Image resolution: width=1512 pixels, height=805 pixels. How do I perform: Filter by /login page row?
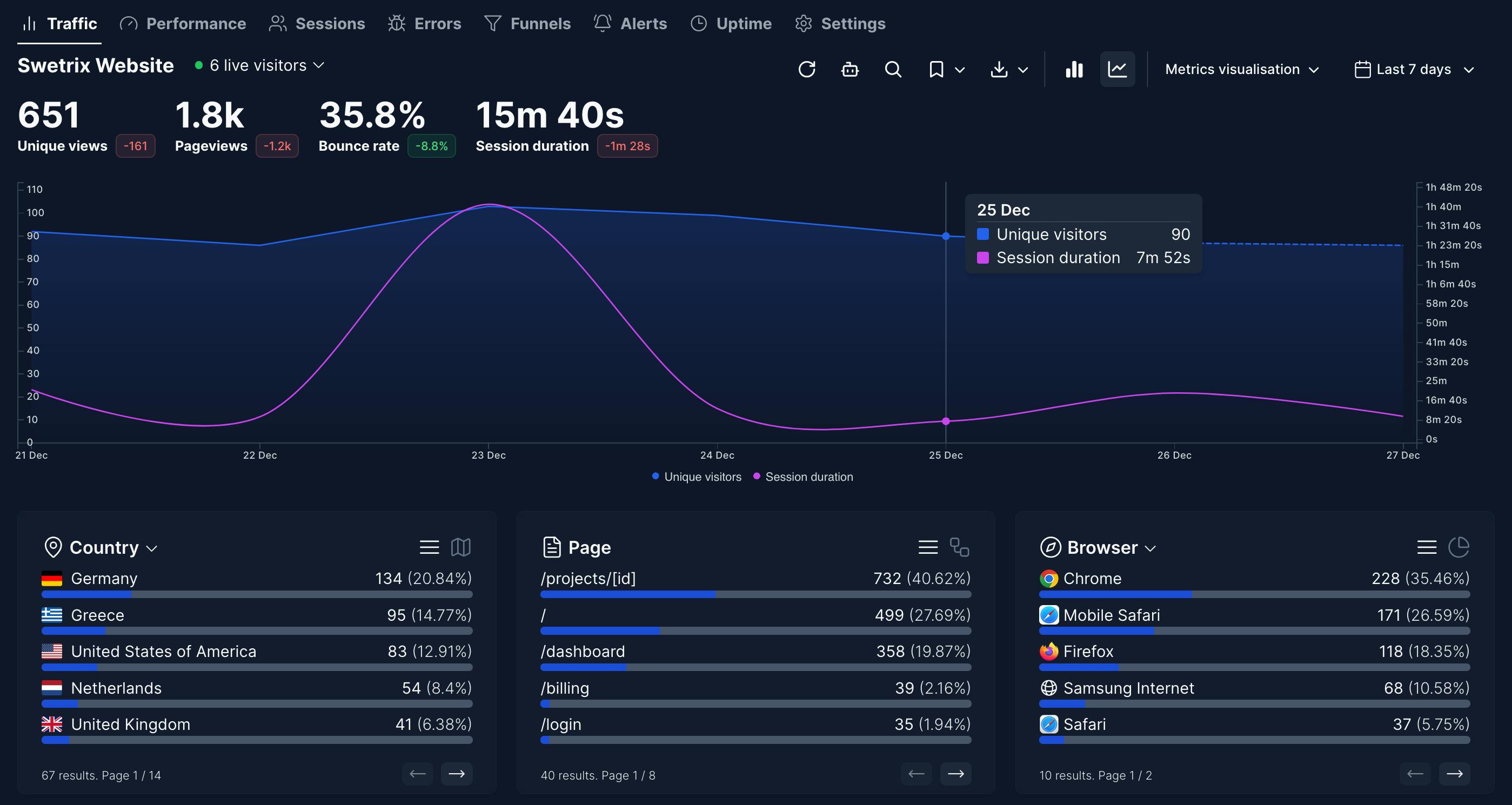(756, 729)
